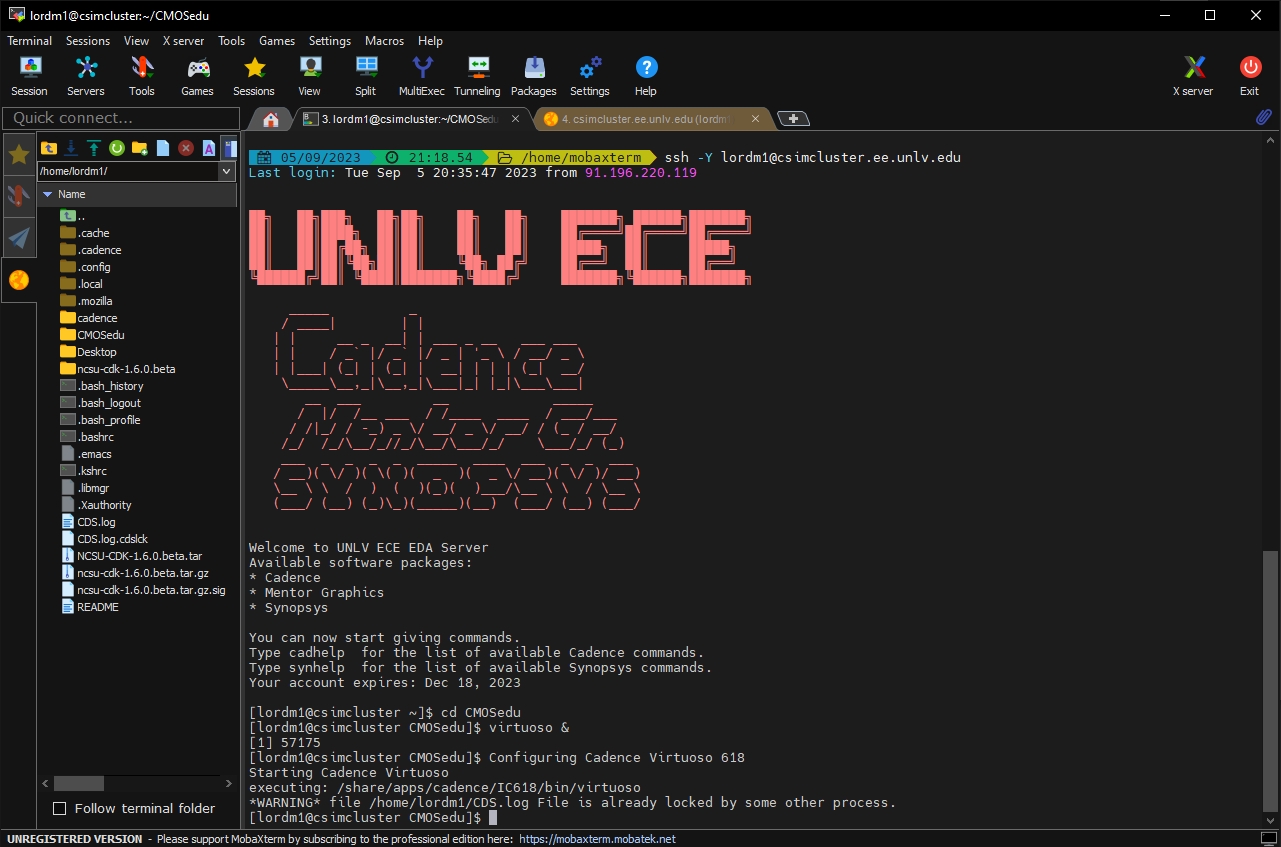Refresh the SFTP folder listing
The height and width of the screenshot is (847, 1281).
[117, 148]
